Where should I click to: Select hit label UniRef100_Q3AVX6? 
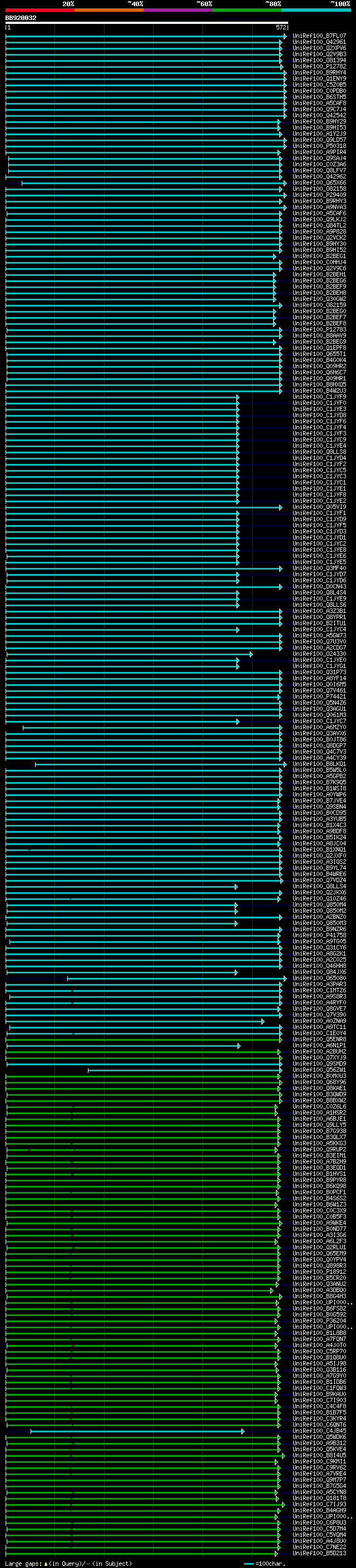pyautogui.click(x=319, y=734)
